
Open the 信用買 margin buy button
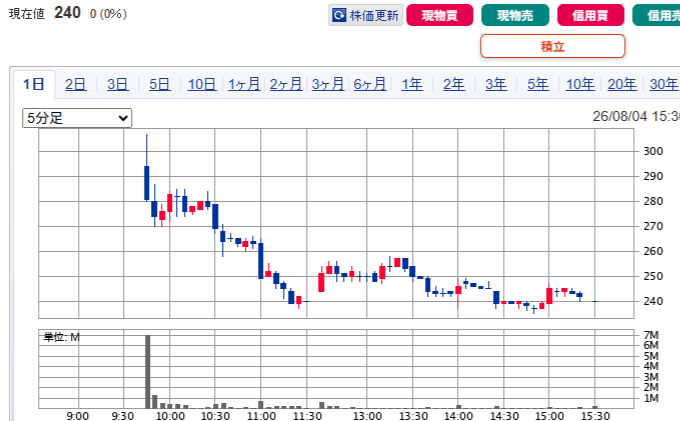click(590, 15)
